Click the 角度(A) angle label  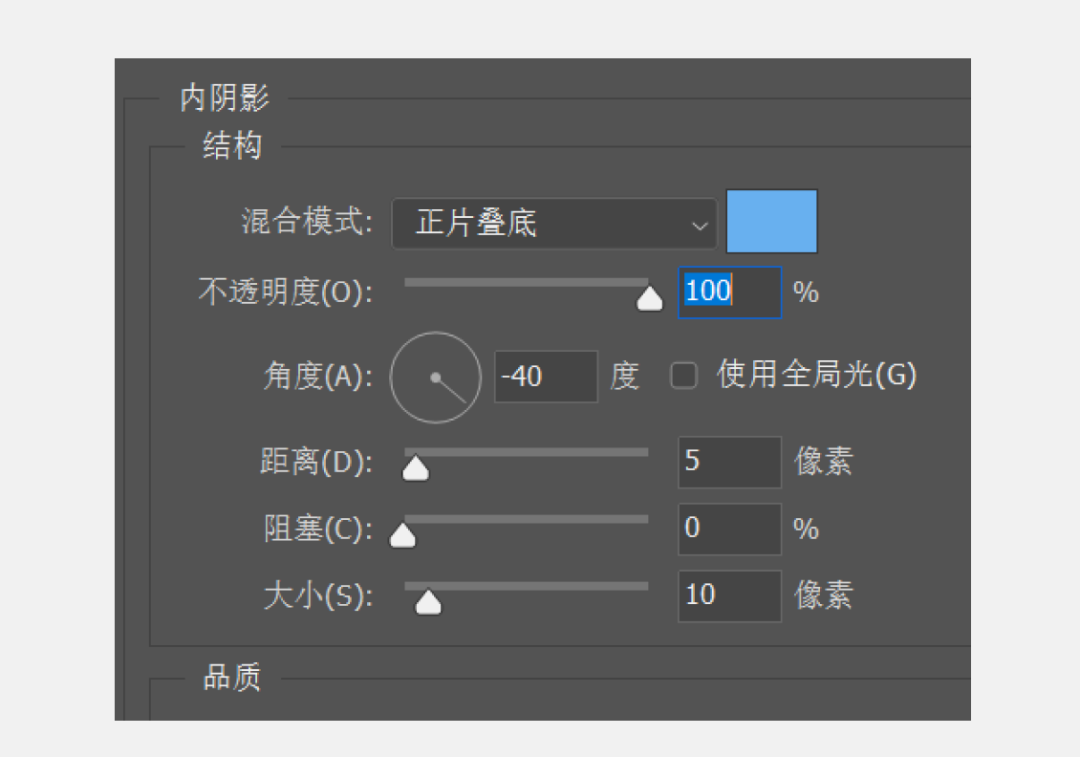[x=318, y=376]
